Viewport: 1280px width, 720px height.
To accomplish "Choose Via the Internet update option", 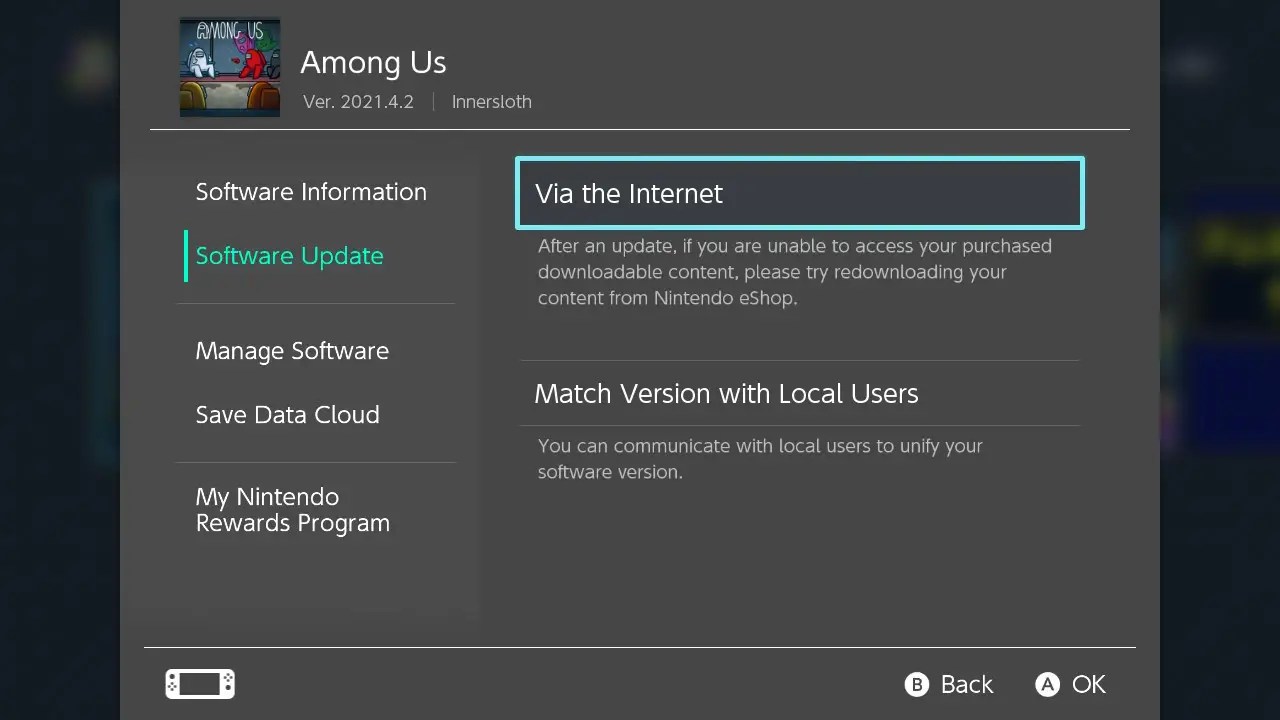I will click(x=799, y=193).
